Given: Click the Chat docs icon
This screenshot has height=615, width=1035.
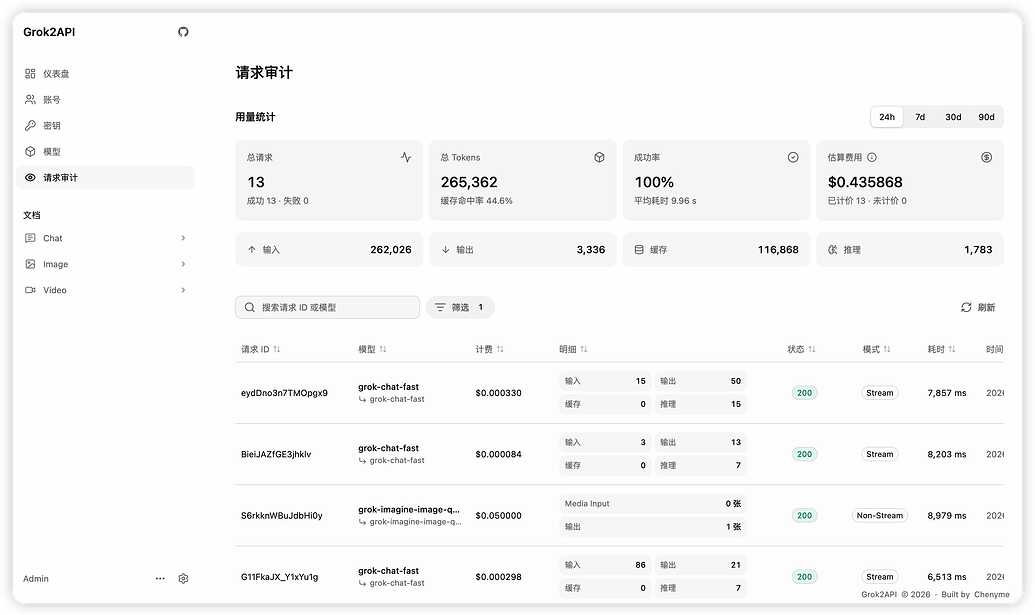Looking at the screenshot, I should coord(30,238).
